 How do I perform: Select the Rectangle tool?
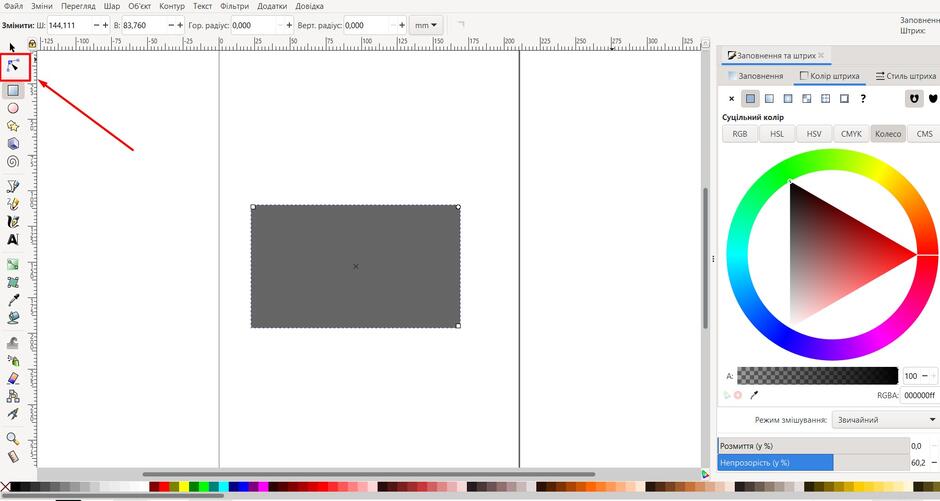tap(13, 90)
